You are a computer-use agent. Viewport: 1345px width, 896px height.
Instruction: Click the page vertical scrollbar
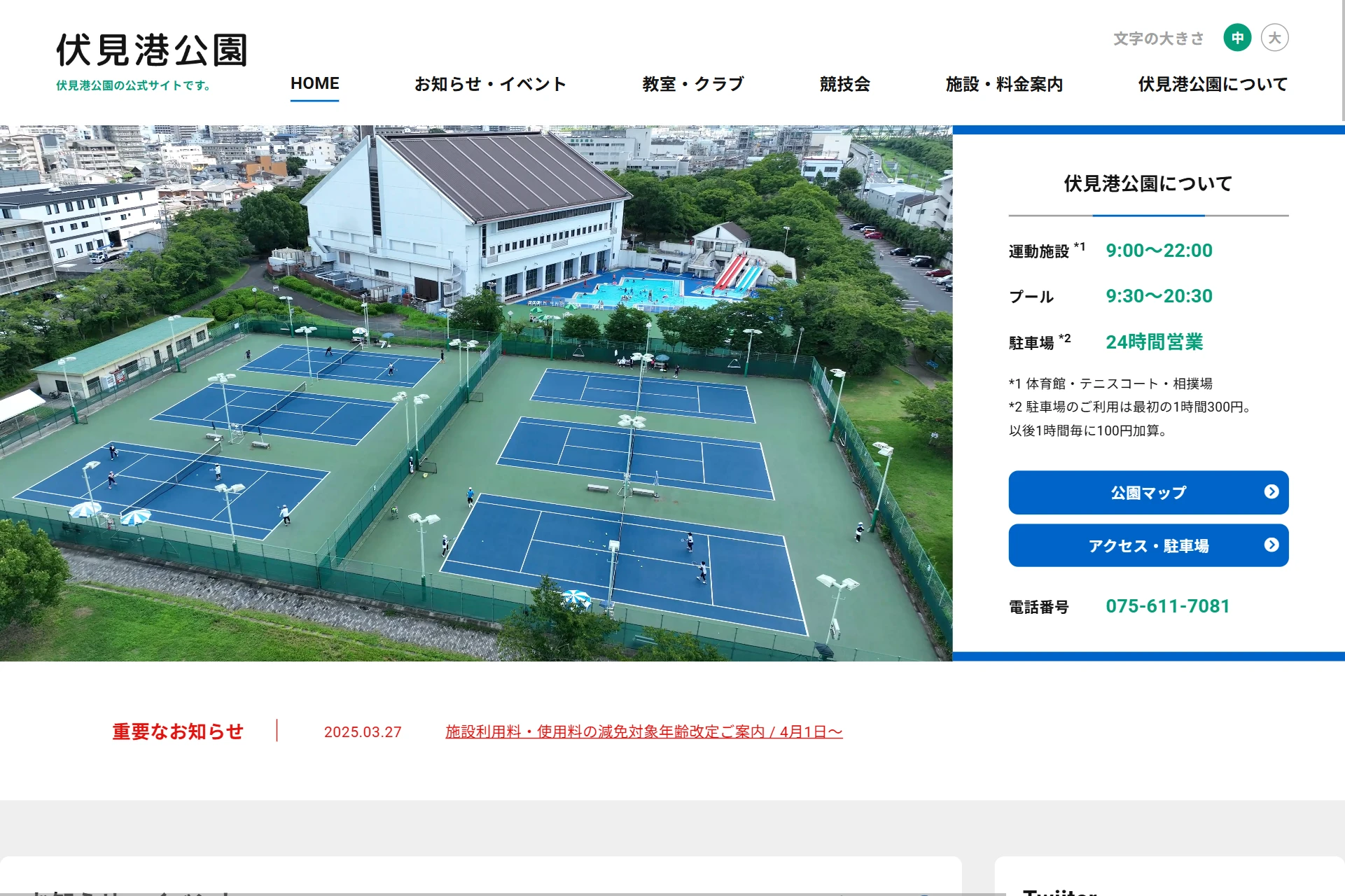tap(1342, 60)
